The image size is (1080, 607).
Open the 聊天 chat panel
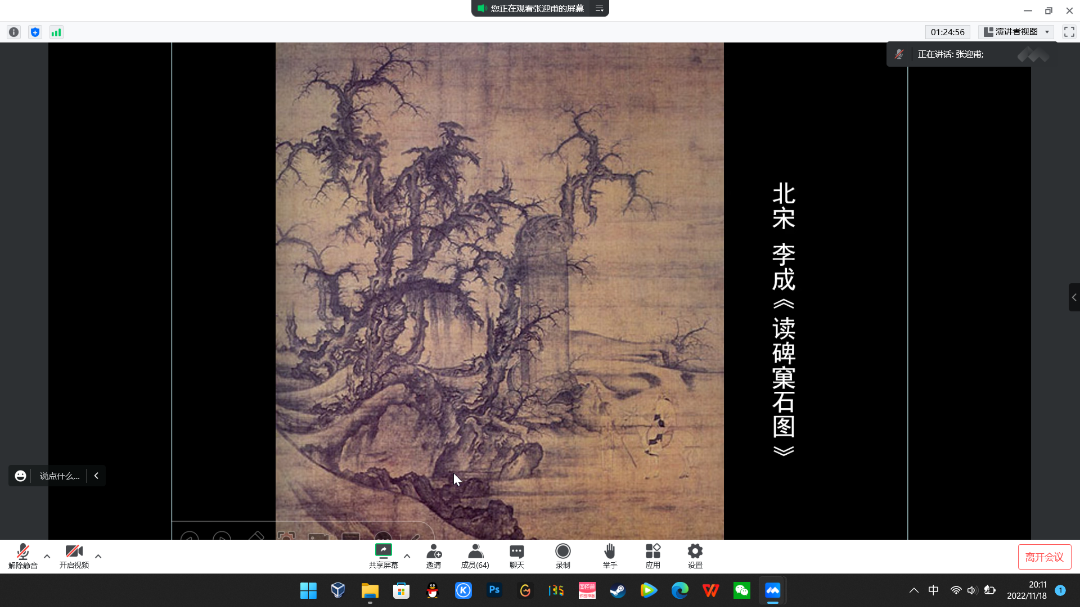[517, 556]
